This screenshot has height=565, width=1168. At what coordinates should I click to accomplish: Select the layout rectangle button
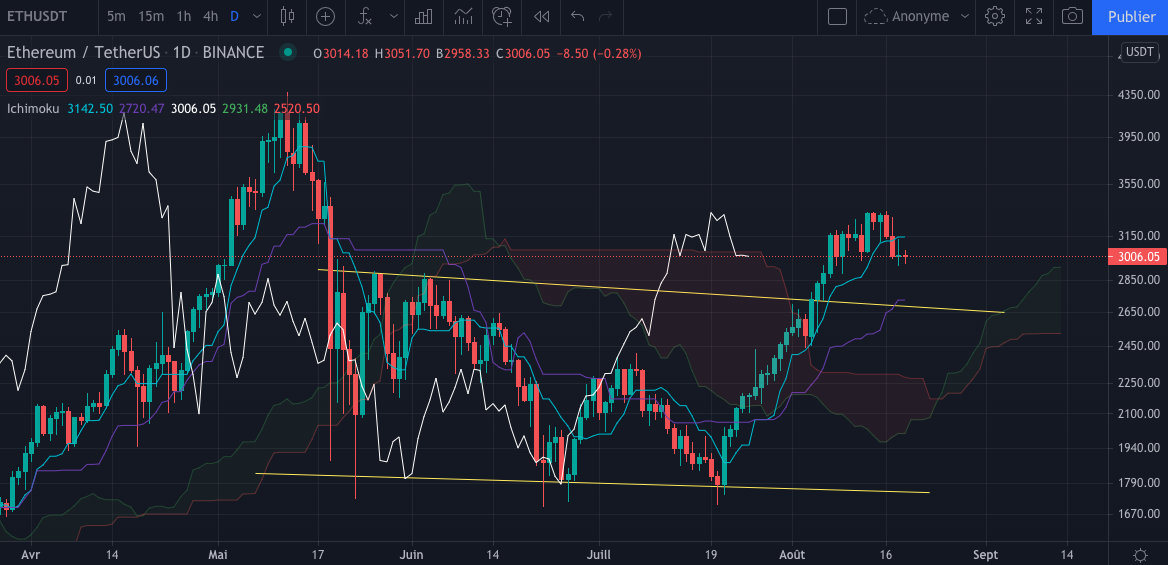pyautogui.click(x=838, y=16)
